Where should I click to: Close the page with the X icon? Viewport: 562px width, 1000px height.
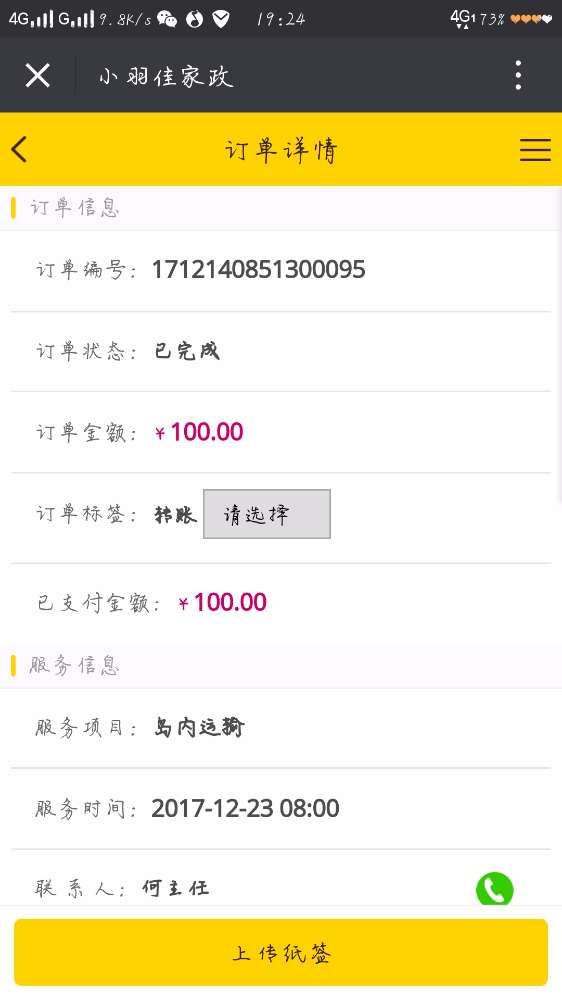pyautogui.click(x=38, y=75)
